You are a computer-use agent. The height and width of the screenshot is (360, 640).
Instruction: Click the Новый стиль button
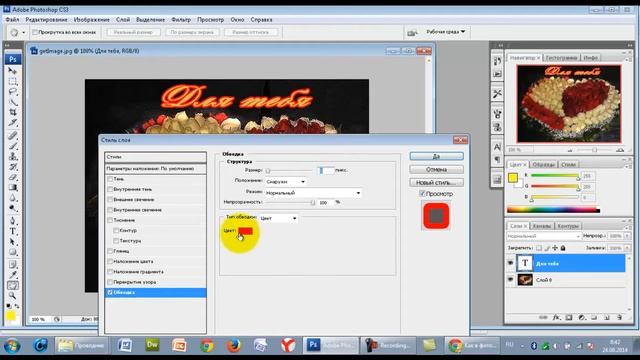click(436, 182)
